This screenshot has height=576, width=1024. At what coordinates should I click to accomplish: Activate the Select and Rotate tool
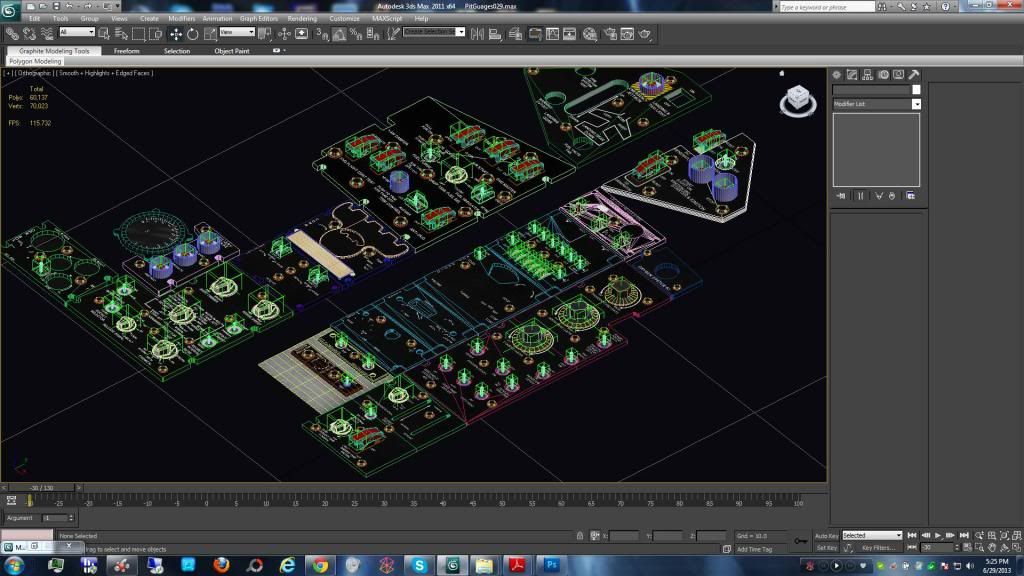pyautogui.click(x=192, y=33)
